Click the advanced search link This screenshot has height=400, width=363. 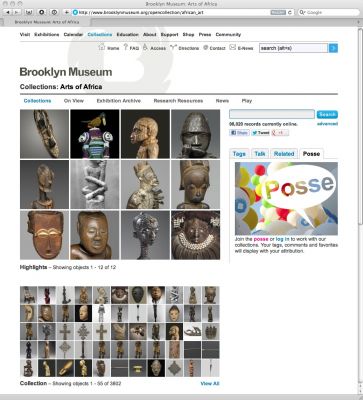point(327,124)
